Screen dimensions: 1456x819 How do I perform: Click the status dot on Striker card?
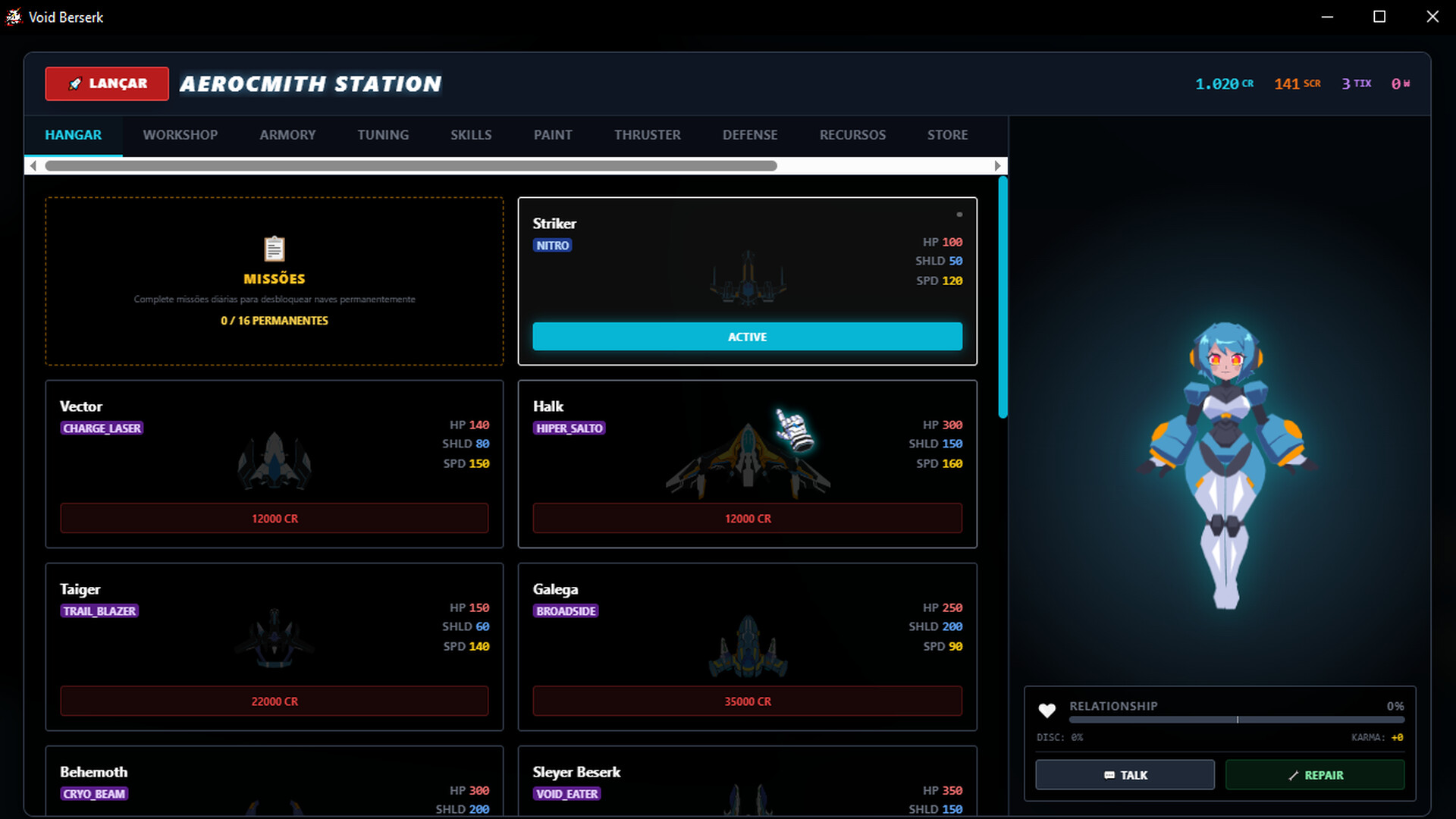tap(959, 215)
